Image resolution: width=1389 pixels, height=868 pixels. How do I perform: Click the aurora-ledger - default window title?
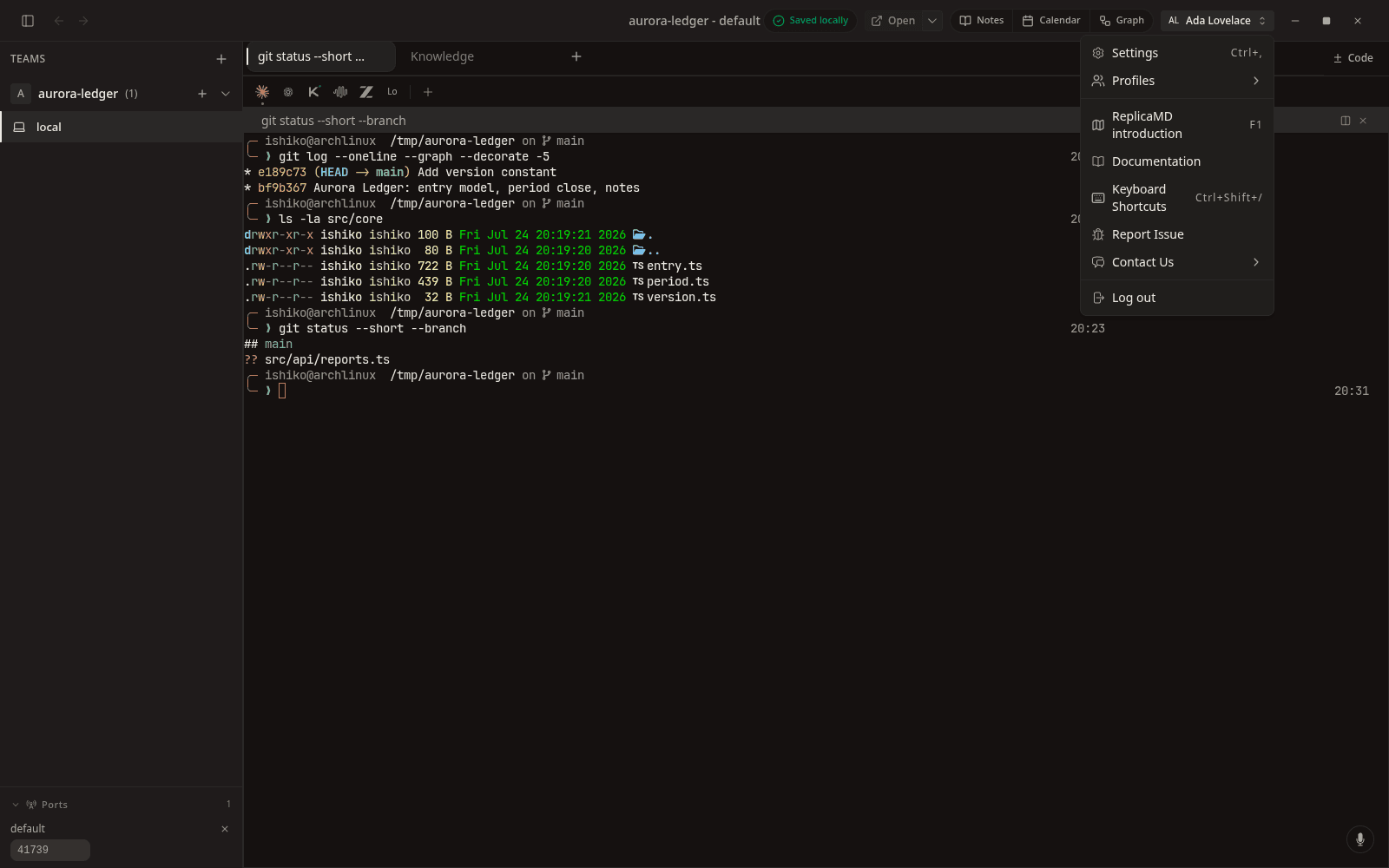pos(694,21)
